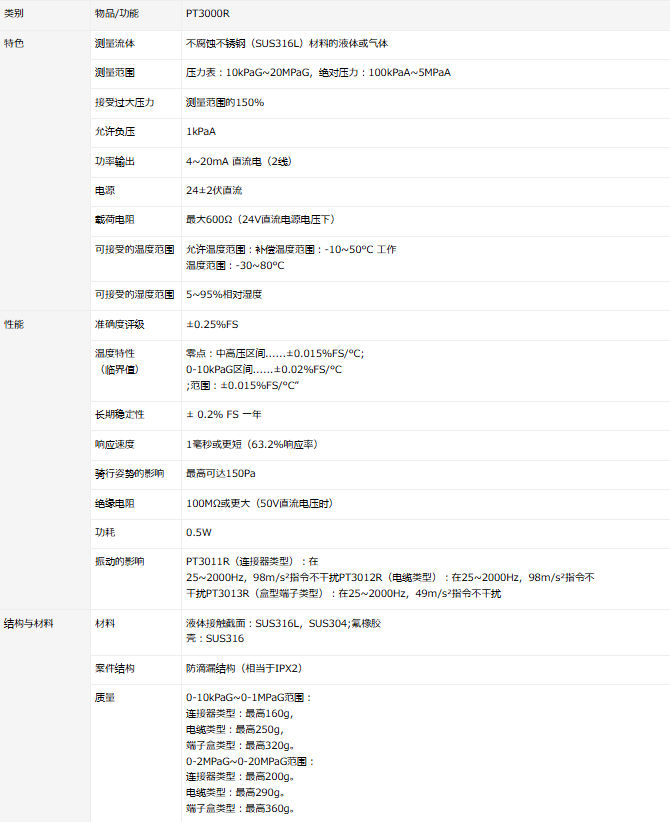Click the '材料' row label
Viewport: 670px width, 822px height.
105,623
